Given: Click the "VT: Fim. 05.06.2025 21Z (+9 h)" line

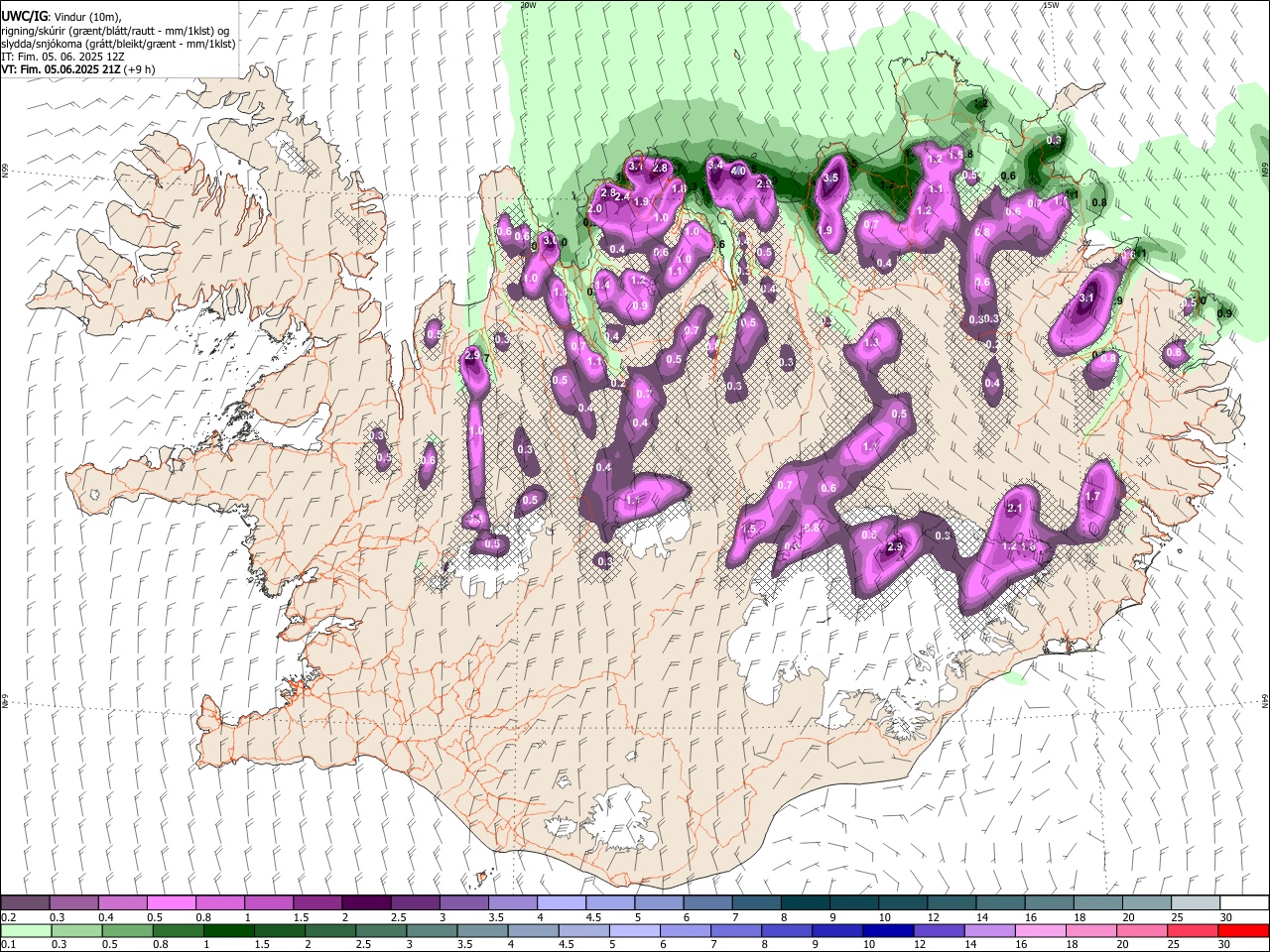Looking at the screenshot, I should pos(78,69).
